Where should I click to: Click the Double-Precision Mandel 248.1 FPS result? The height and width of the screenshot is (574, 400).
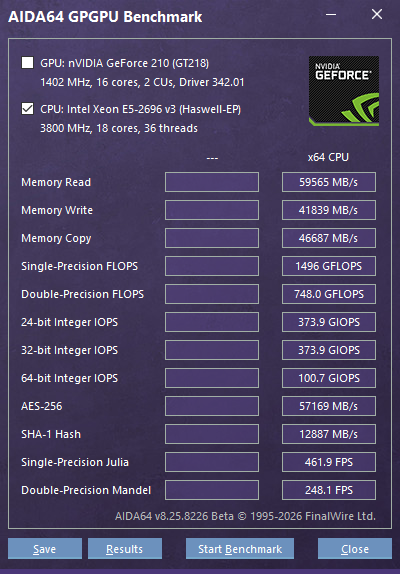pos(329,490)
